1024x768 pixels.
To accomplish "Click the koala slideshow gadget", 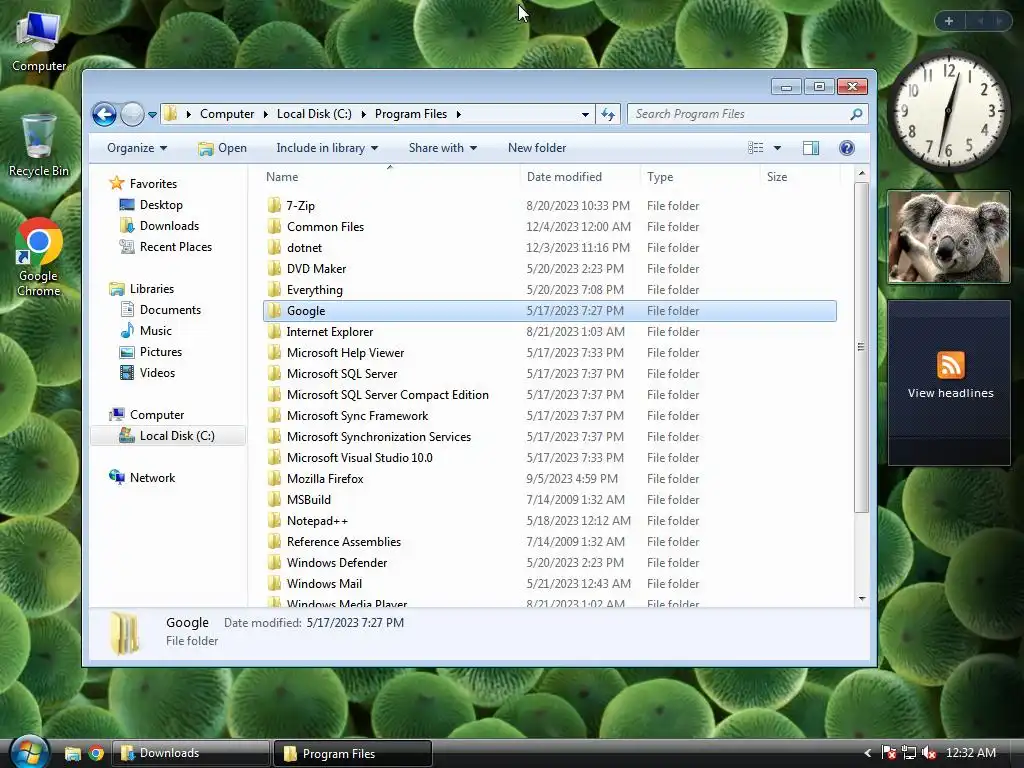I will pos(949,237).
